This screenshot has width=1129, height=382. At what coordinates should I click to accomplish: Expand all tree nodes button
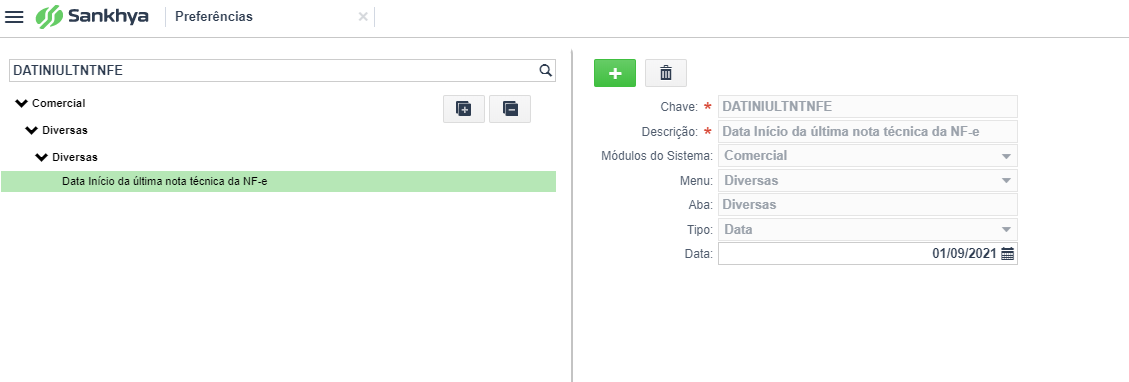coord(464,109)
